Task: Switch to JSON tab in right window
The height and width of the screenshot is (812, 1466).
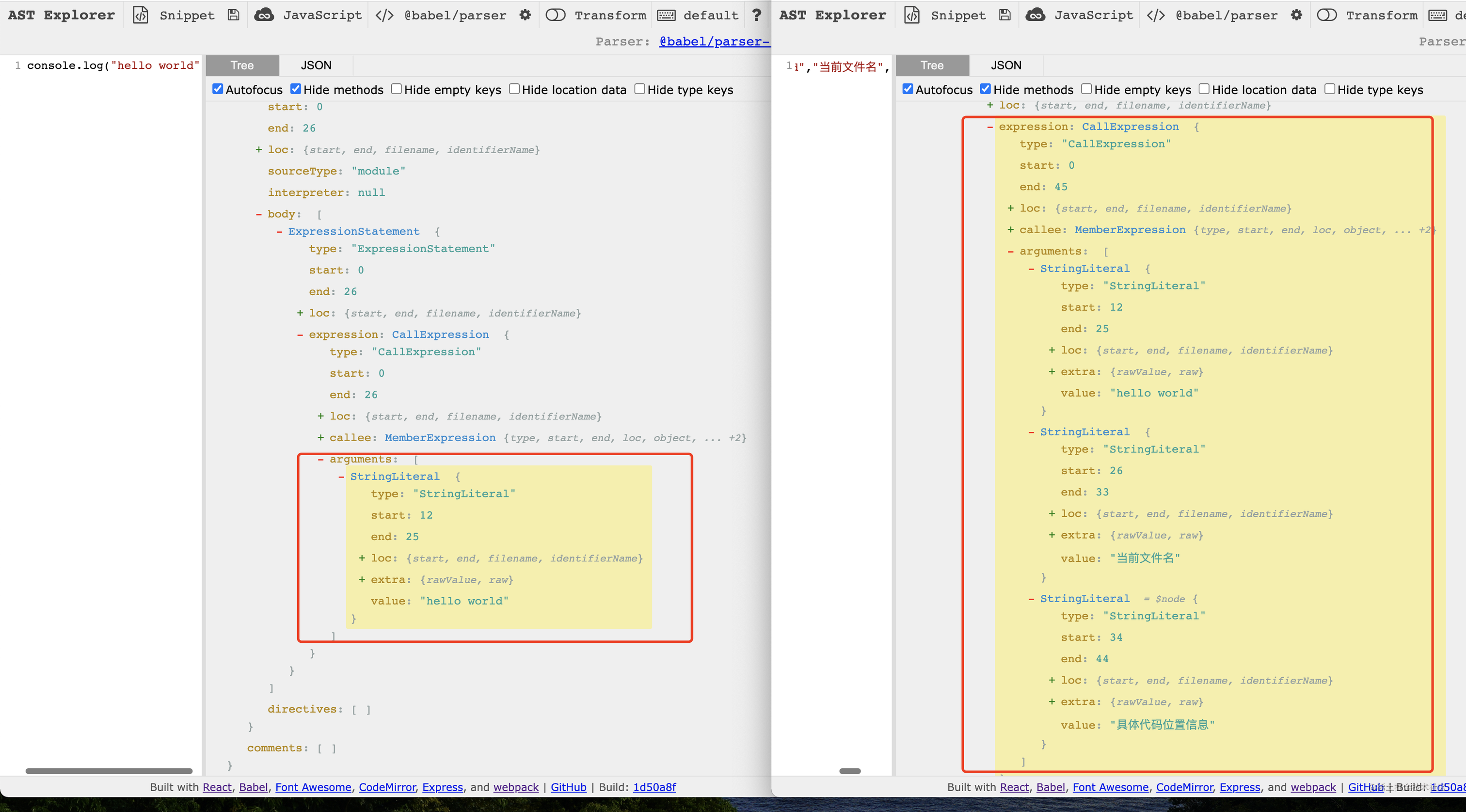Action: click(1005, 65)
